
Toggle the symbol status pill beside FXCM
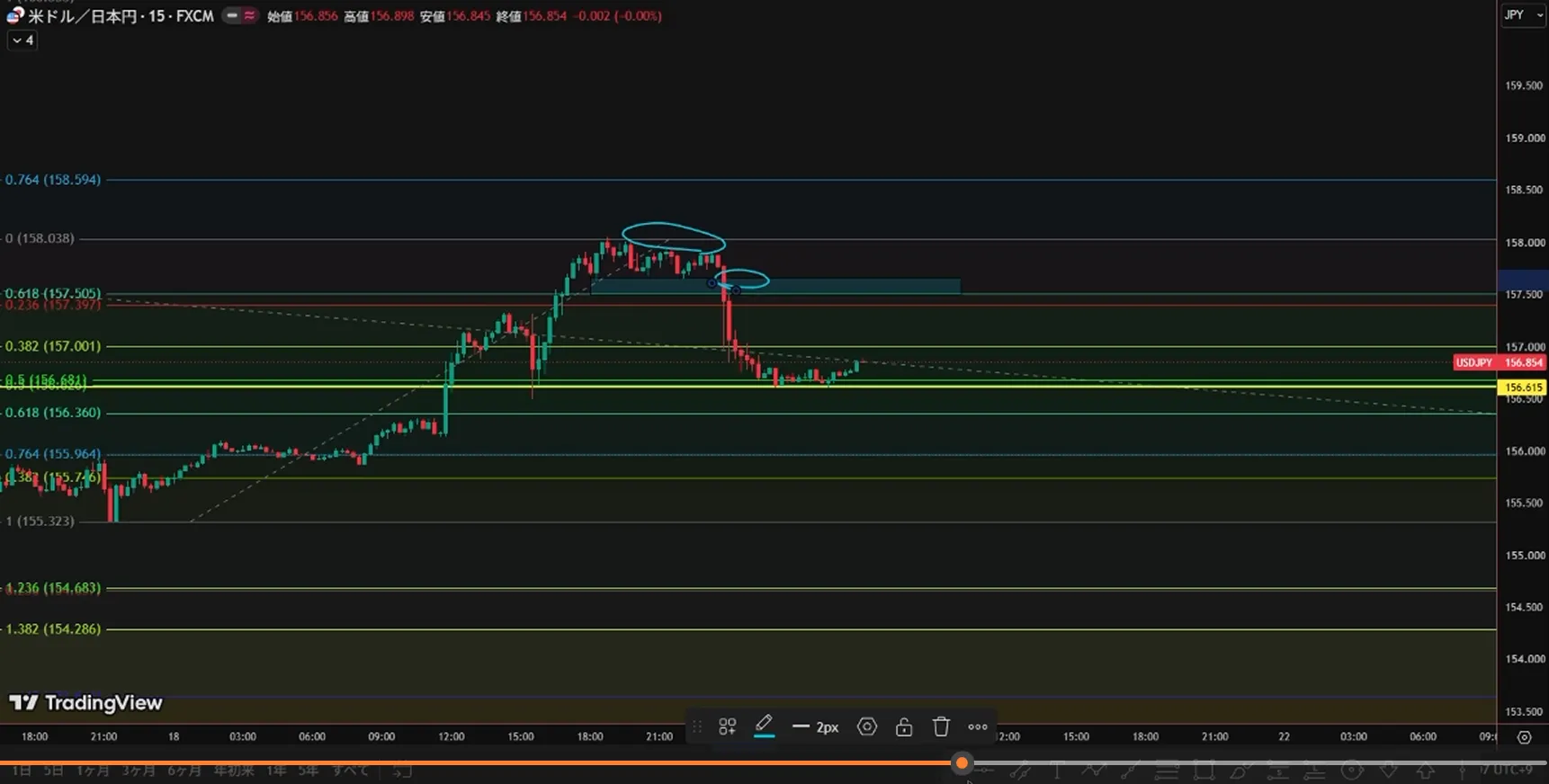232,15
